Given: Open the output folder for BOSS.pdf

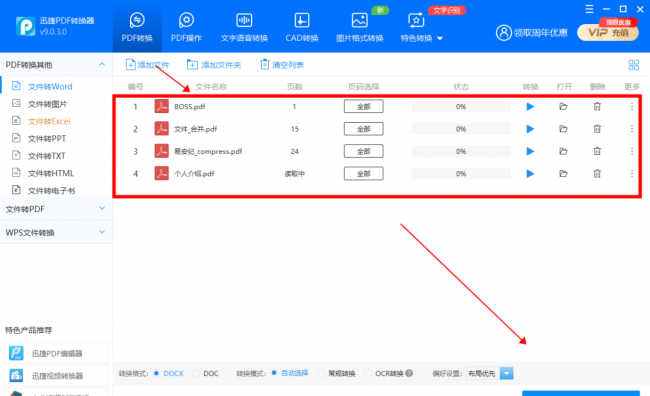Looking at the screenshot, I should coord(563,107).
